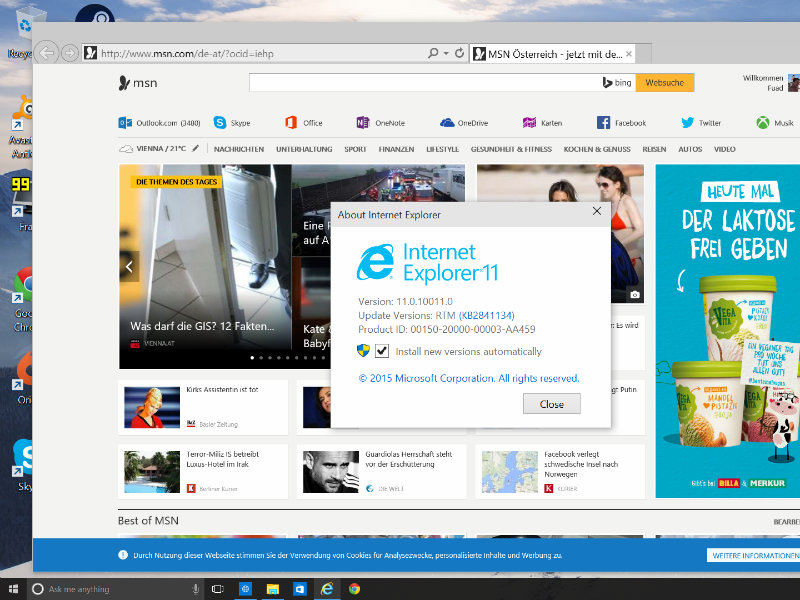
Task: Click the previous slide arrow on carousel
Action: pos(129,267)
